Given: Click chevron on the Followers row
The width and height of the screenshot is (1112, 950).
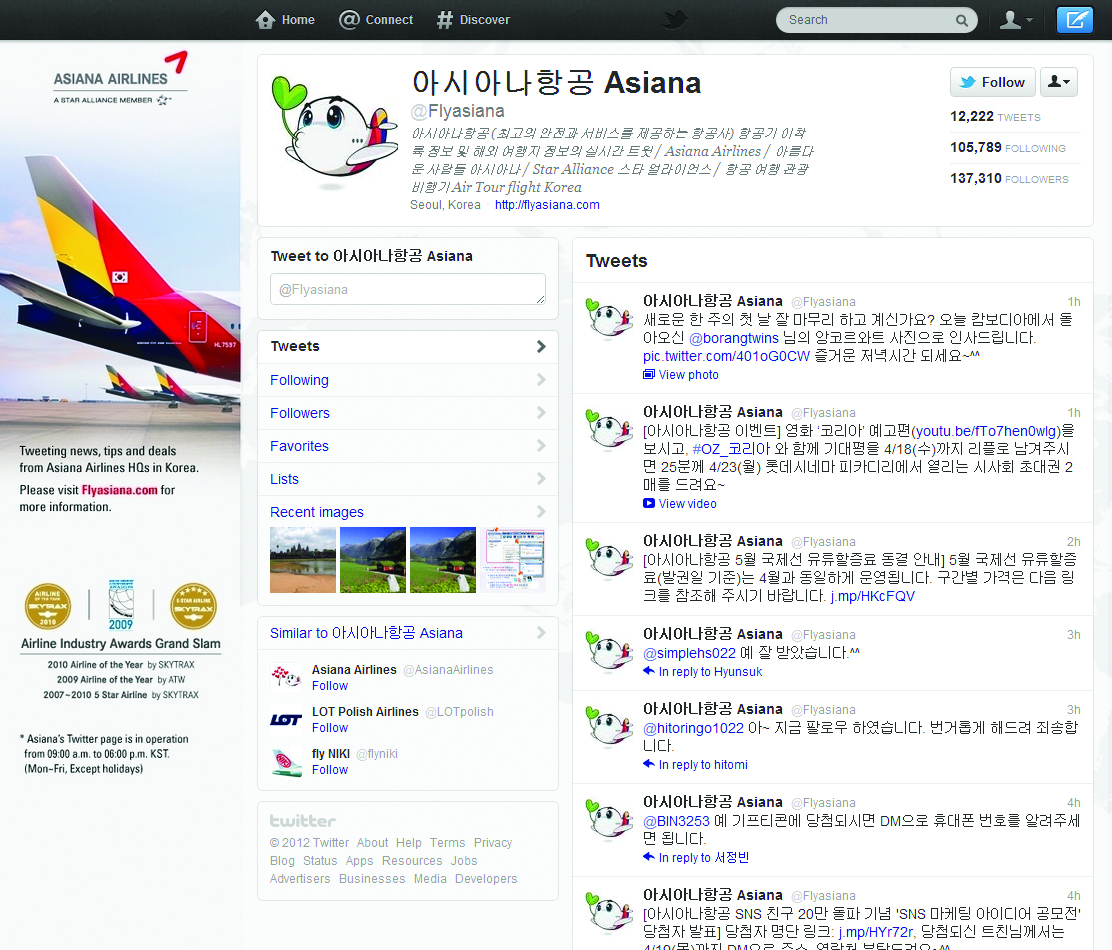Looking at the screenshot, I should pyautogui.click(x=541, y=413).
